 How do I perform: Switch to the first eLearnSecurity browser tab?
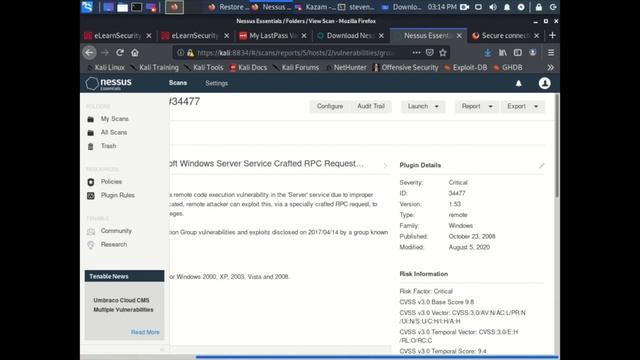[x=117, y=36]
